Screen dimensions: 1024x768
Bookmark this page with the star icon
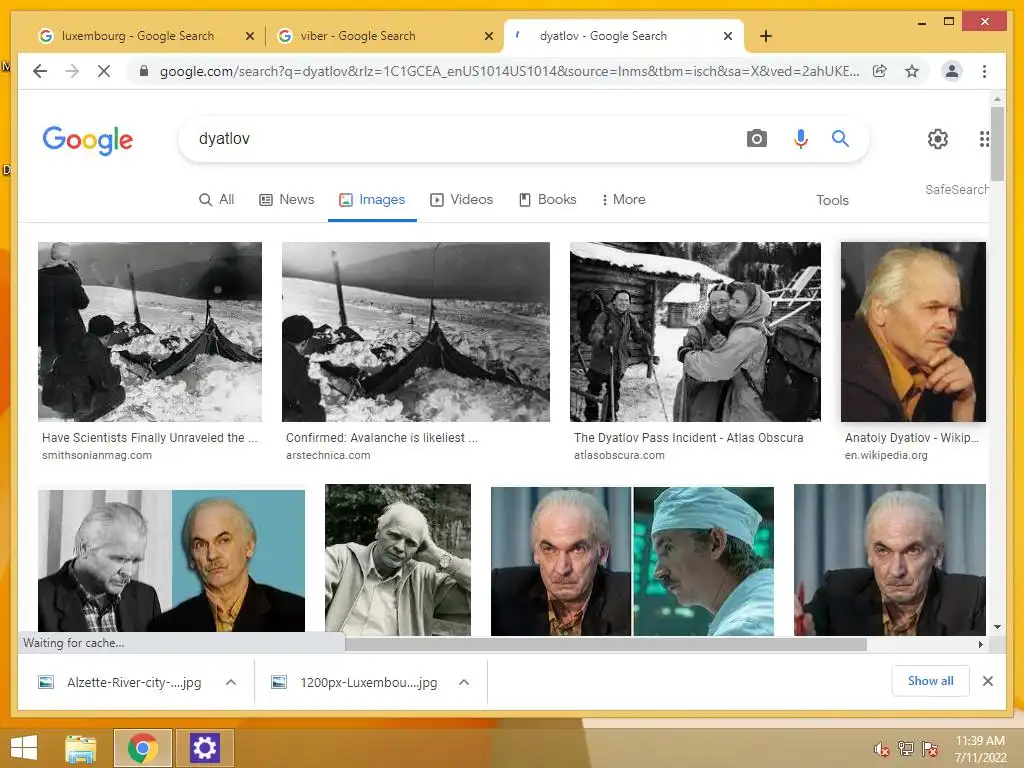[912, 71]
